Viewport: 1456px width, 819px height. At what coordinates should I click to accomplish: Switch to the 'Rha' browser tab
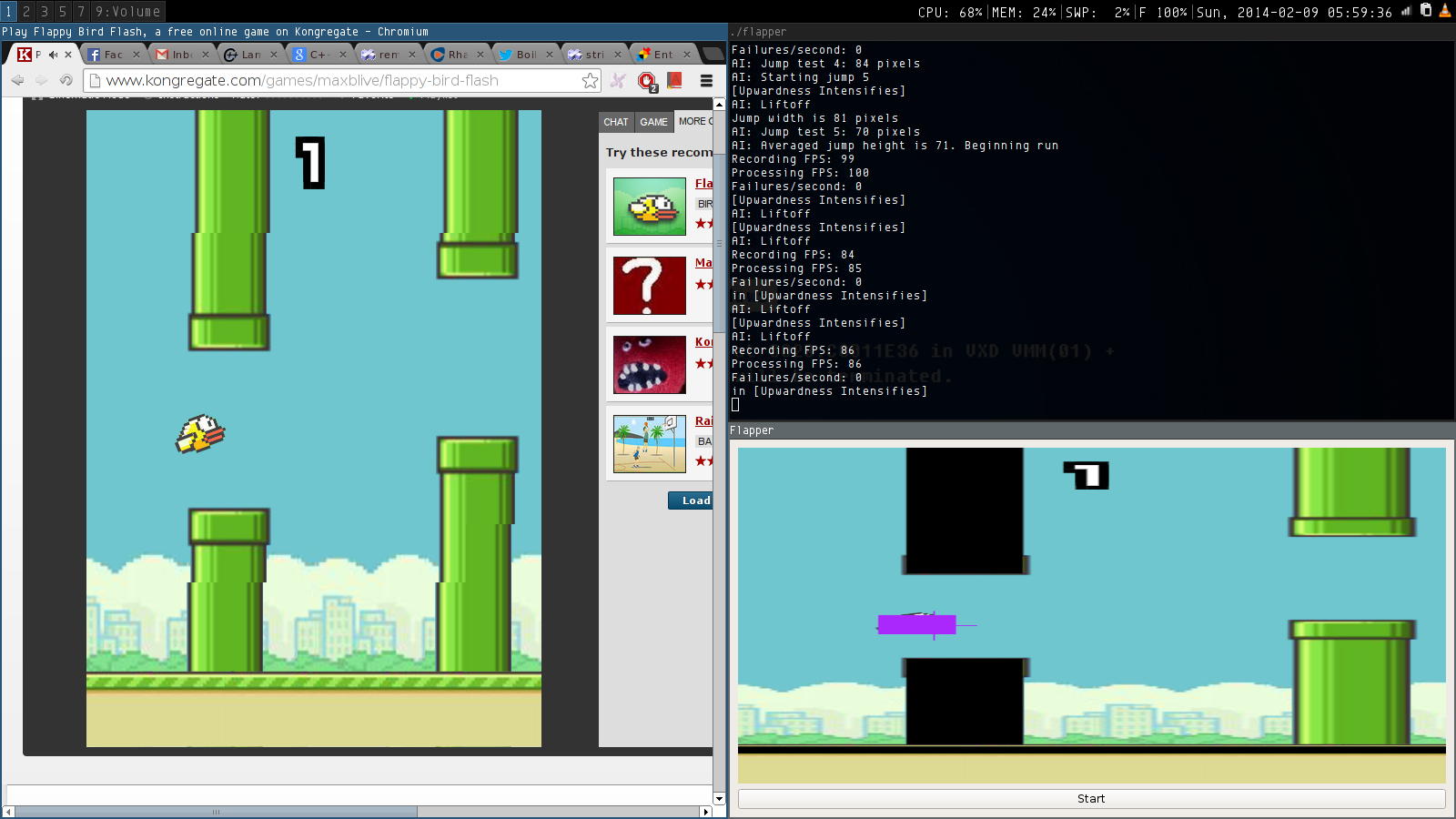click(x=457, y=55)
